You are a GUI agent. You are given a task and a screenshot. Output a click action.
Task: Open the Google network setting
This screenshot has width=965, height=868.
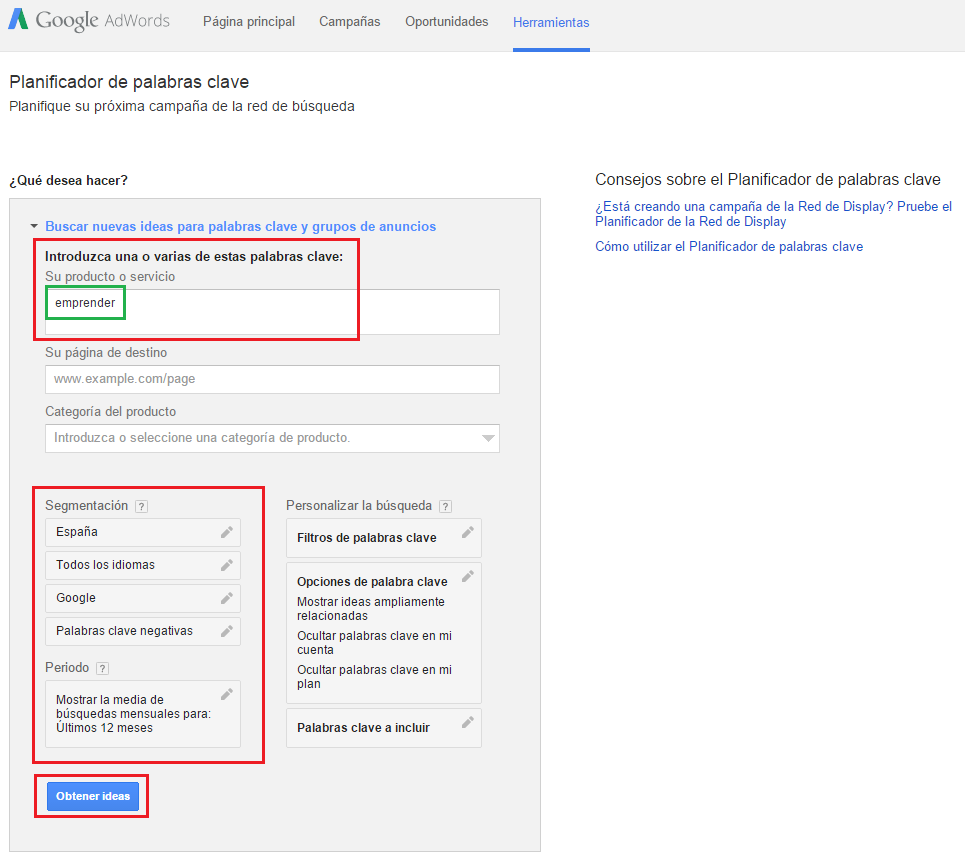[143, 598]
